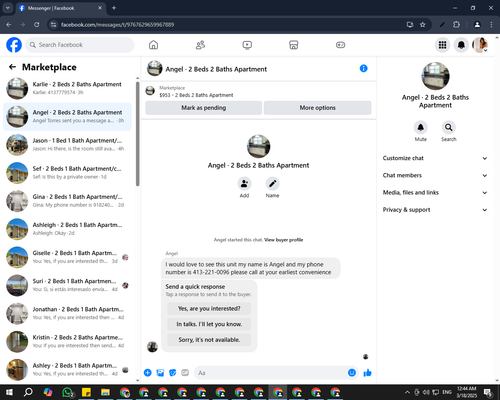
Task: Expand Customize chat section
Action: tap(435, 158)
